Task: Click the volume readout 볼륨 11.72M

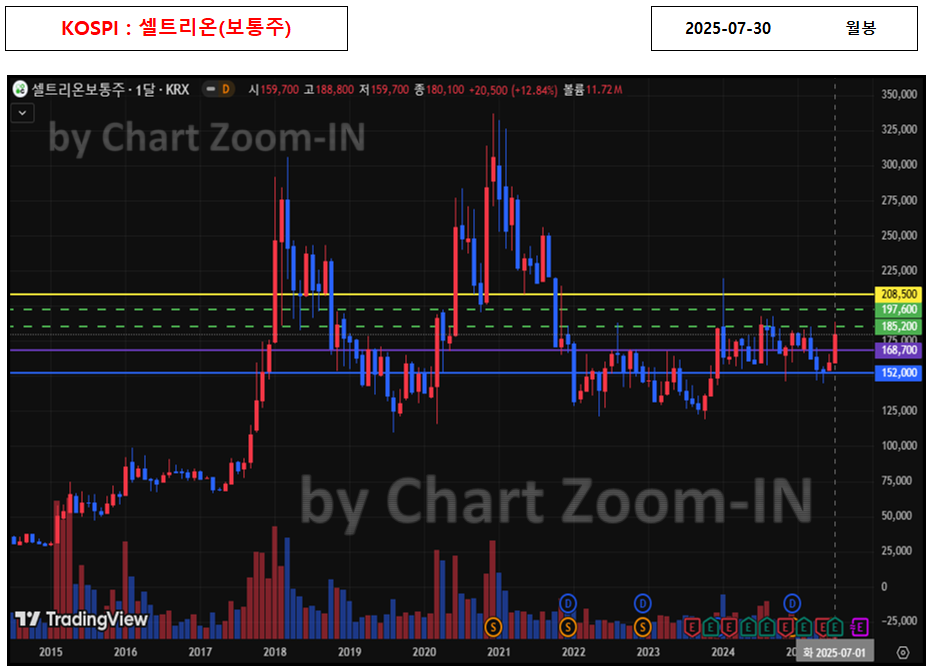Action: 593,90
